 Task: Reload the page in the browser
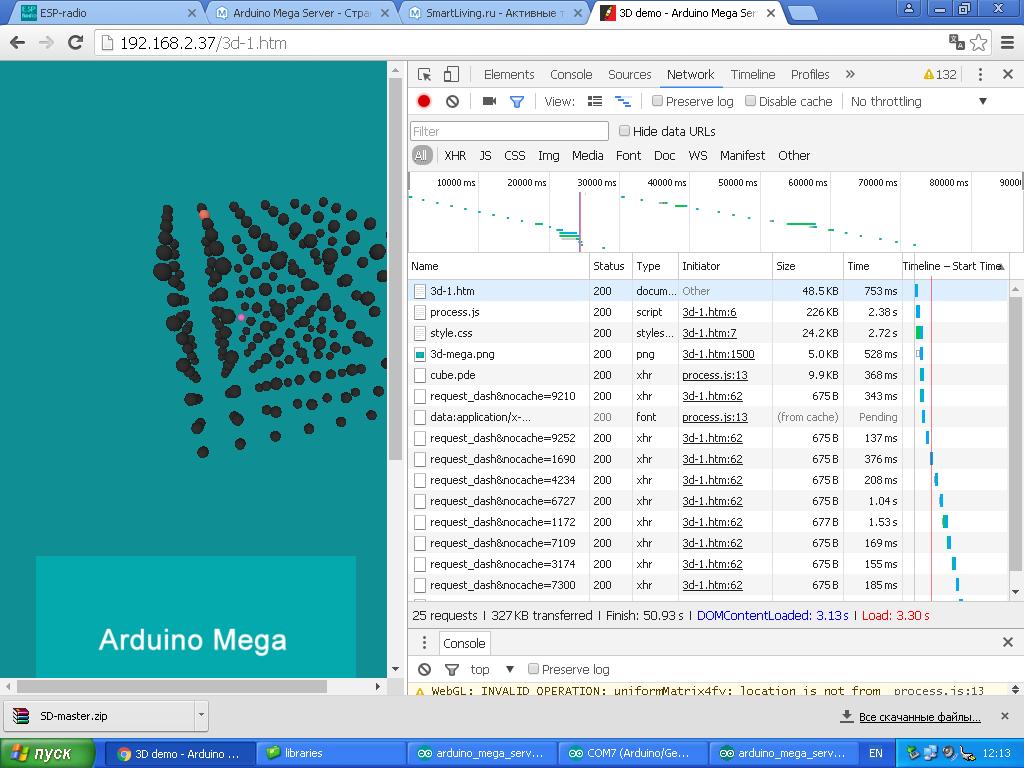tap(75, 42)
